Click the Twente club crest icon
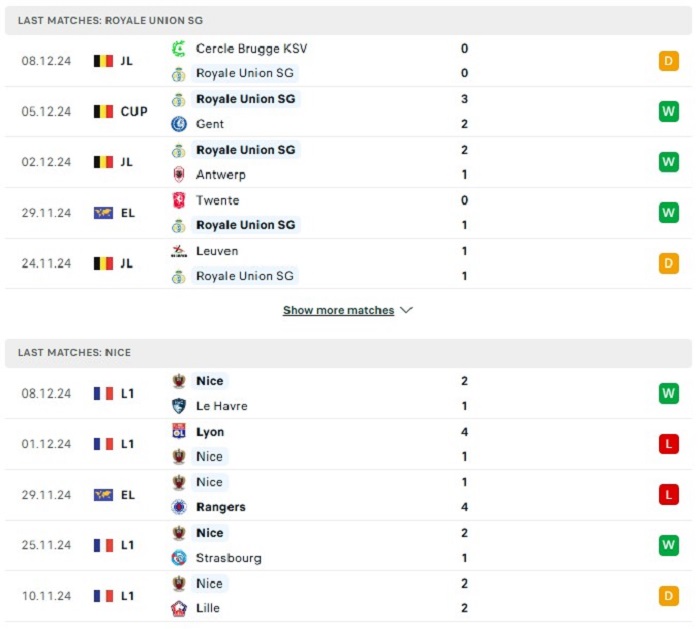The height and width of the screenshot is (629, 700). (179, 200)
